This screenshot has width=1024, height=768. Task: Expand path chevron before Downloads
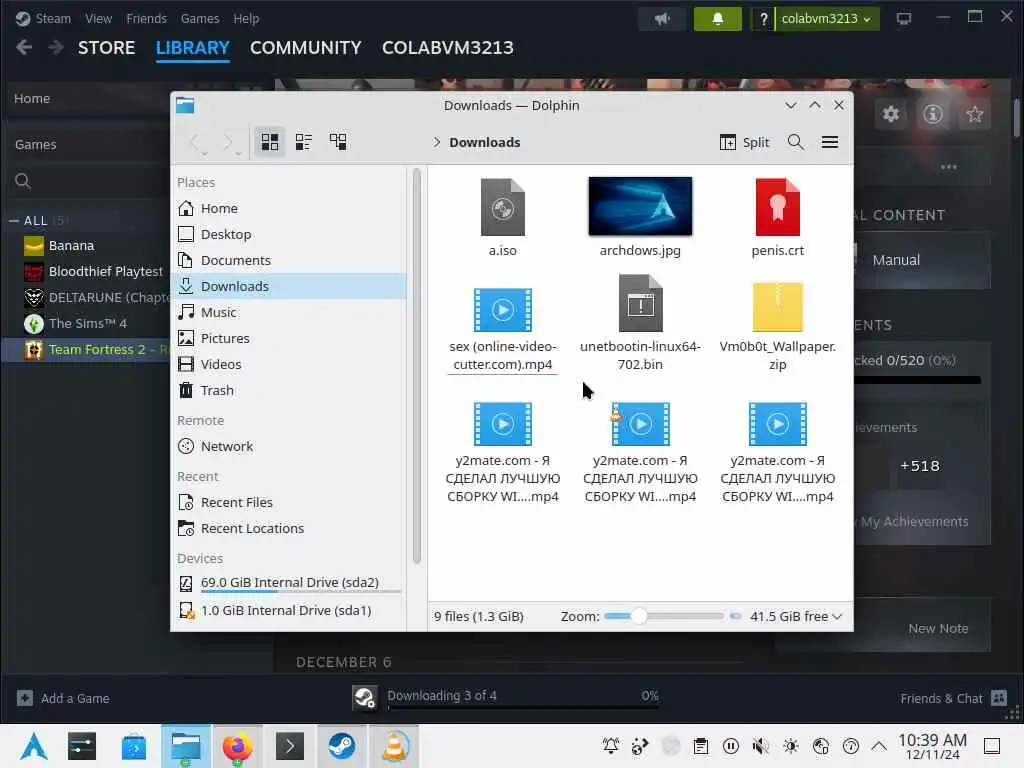[437, 142]
